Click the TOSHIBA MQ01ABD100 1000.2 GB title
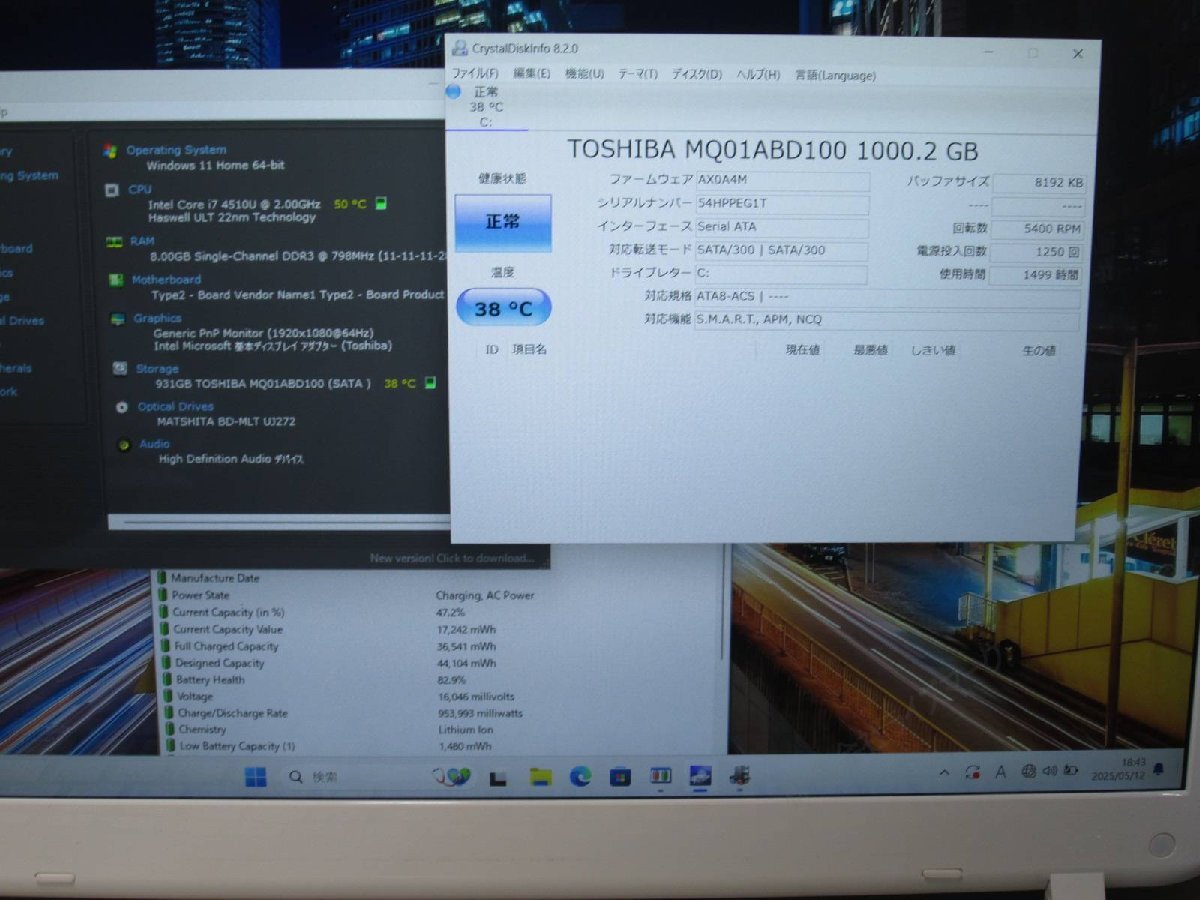 tap(773, 150)
